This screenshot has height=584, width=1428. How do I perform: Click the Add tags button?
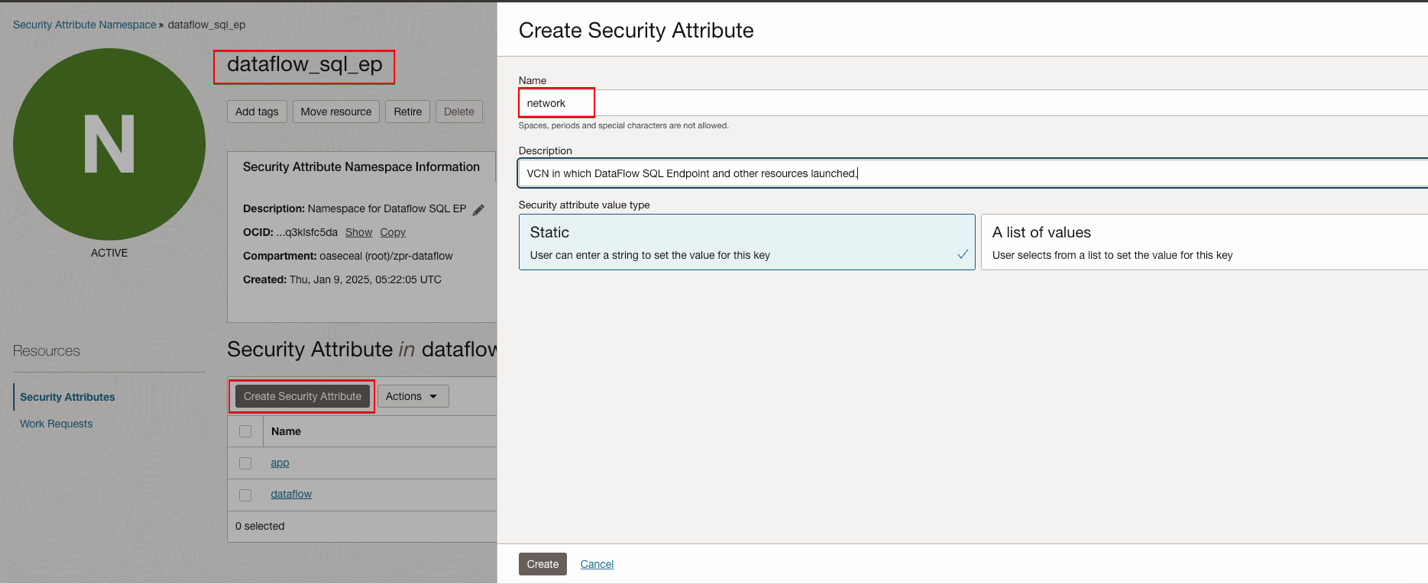point(257,112)
